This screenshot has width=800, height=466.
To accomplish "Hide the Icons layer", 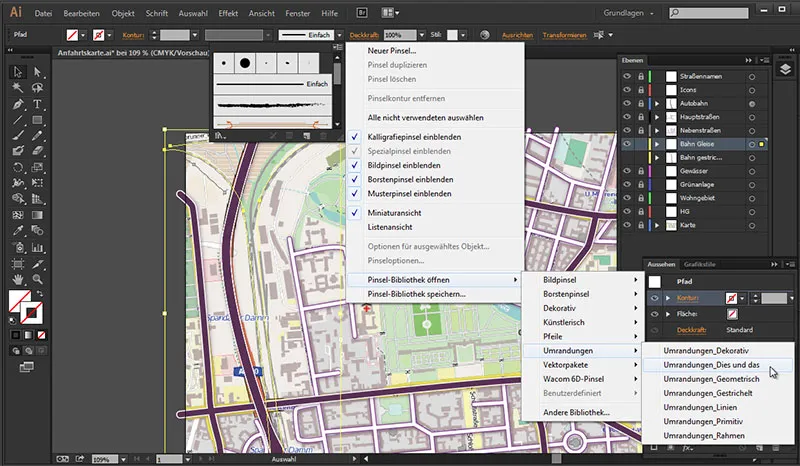I will 627,90.
